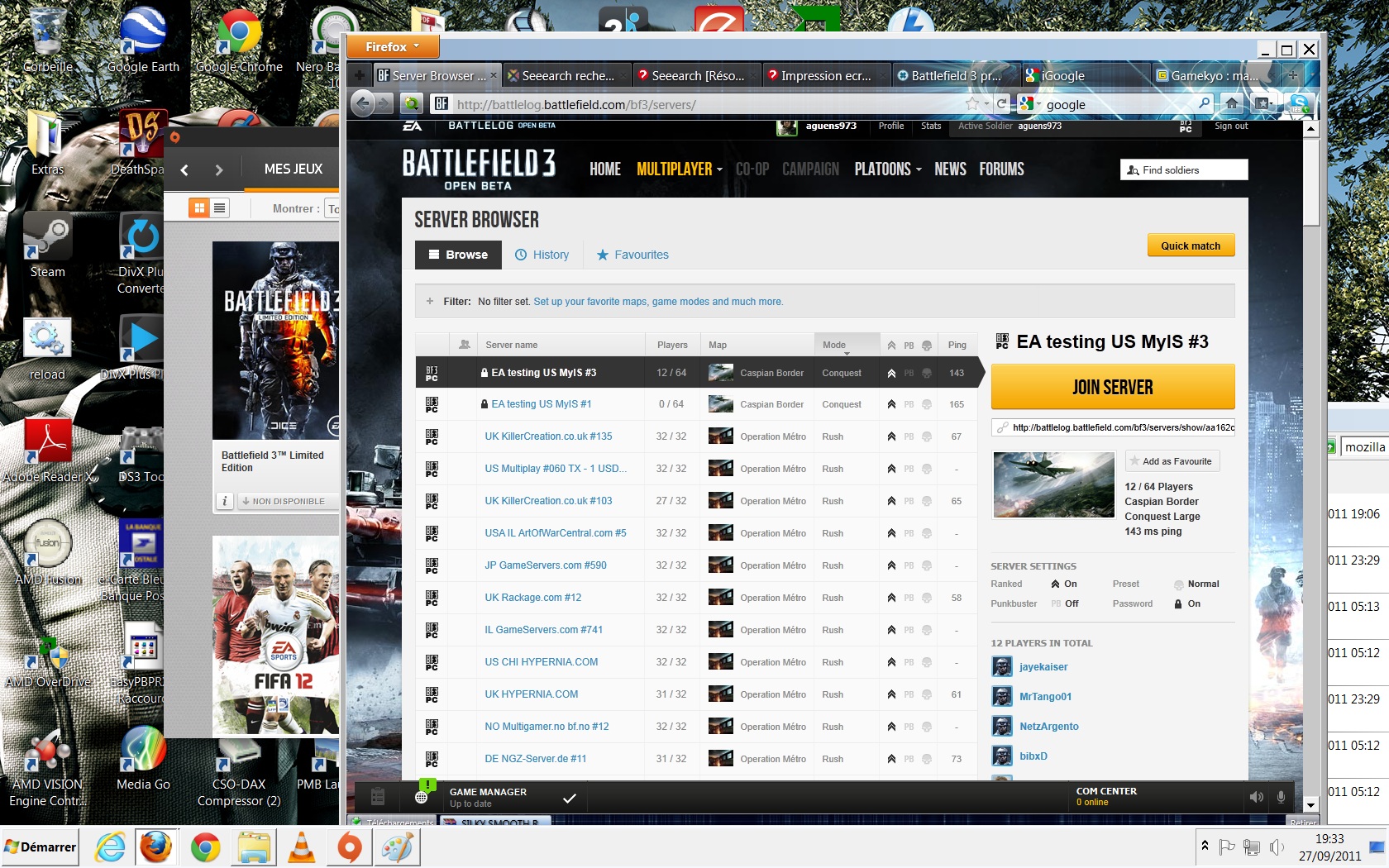The width and height of the screenshot is (1389, 868).
Task: Select server NO Multigamer.no bf.no #12
Action: point(547,727)
